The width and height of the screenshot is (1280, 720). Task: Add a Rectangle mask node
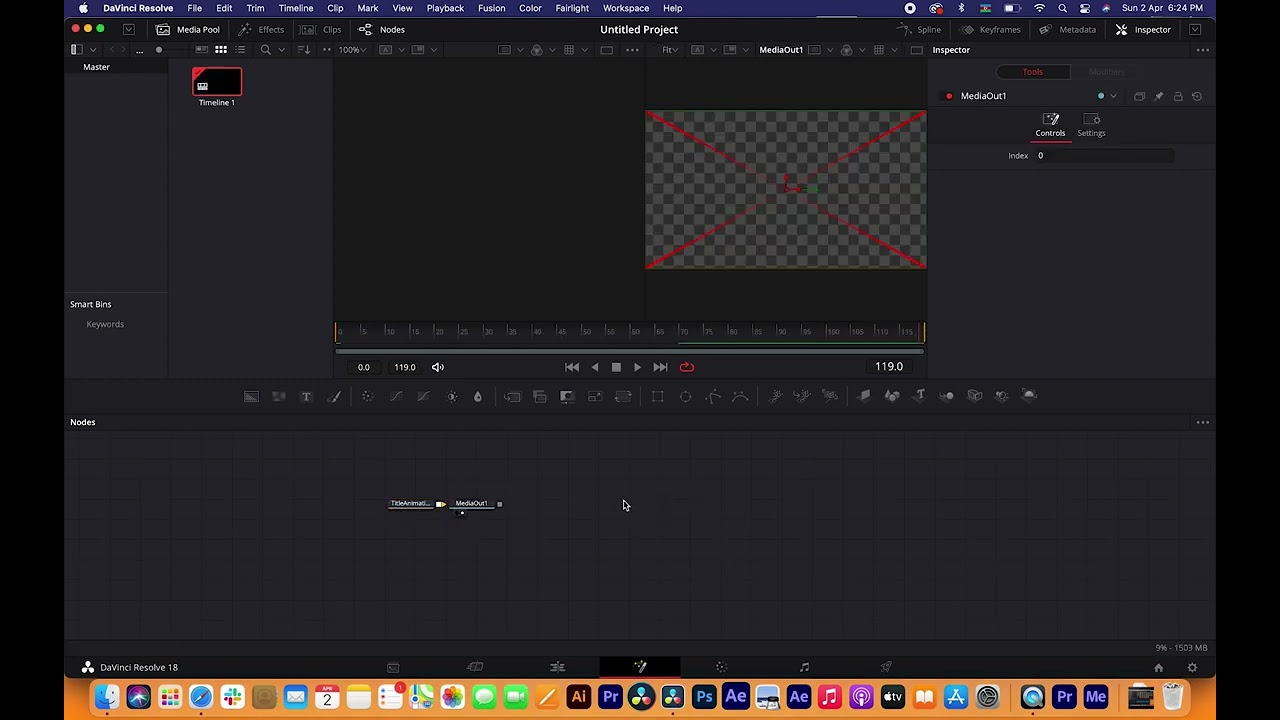pos(658,396)
